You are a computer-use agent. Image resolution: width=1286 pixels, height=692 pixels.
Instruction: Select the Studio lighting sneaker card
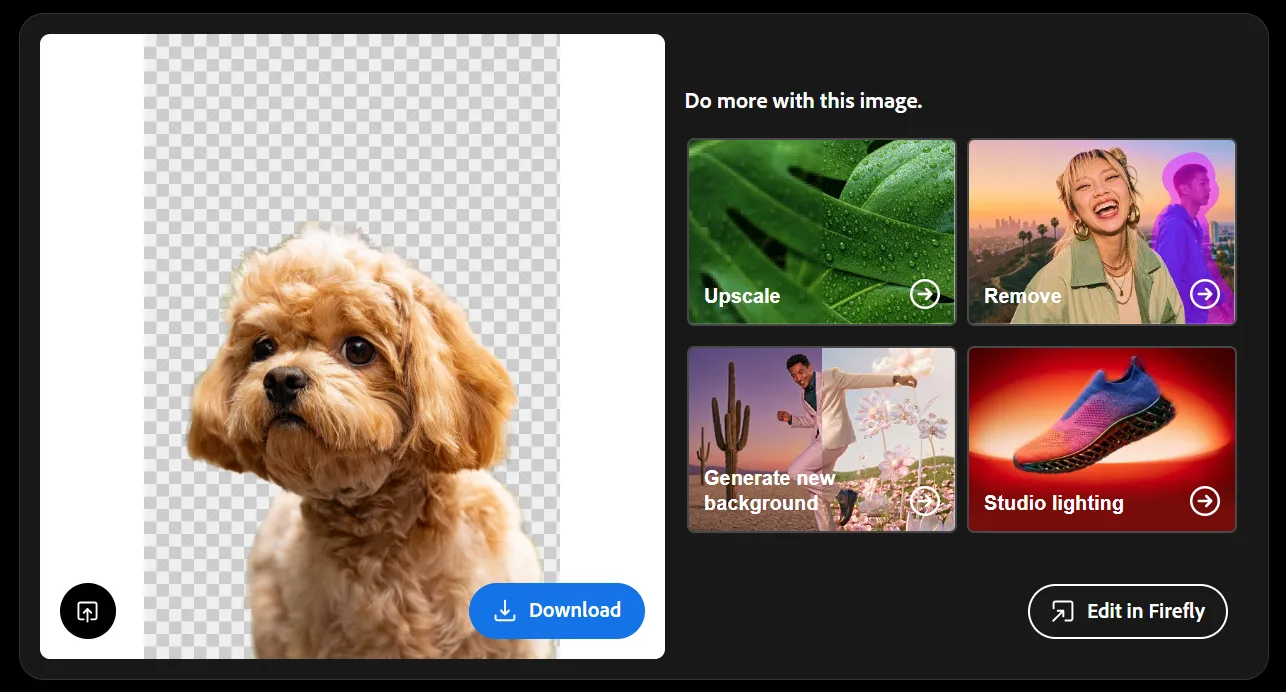[1102, 439]
